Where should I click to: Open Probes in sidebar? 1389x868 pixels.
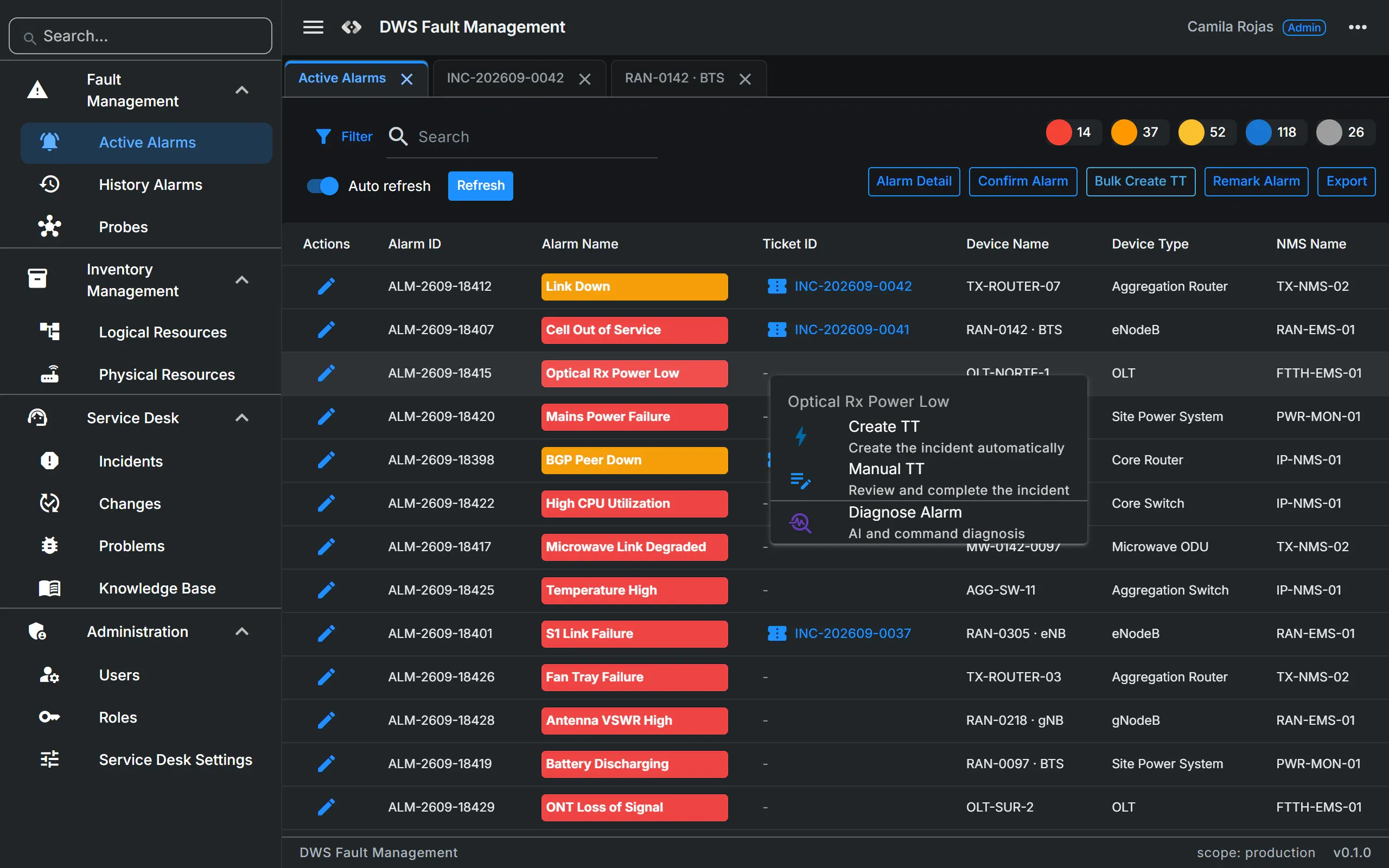tap(146, 227)
